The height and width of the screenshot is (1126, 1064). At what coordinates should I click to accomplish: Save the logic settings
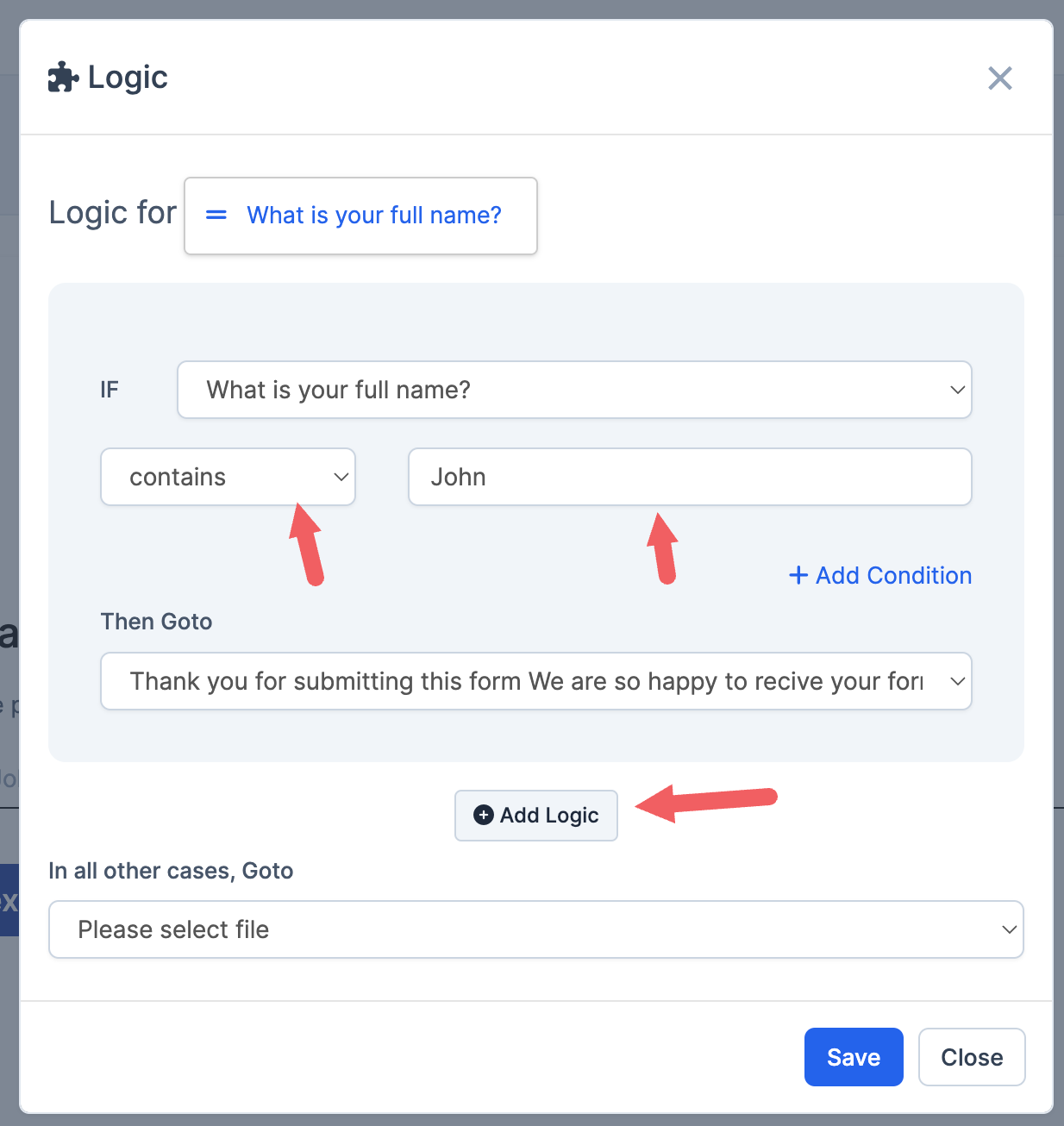pos(853,1057)
